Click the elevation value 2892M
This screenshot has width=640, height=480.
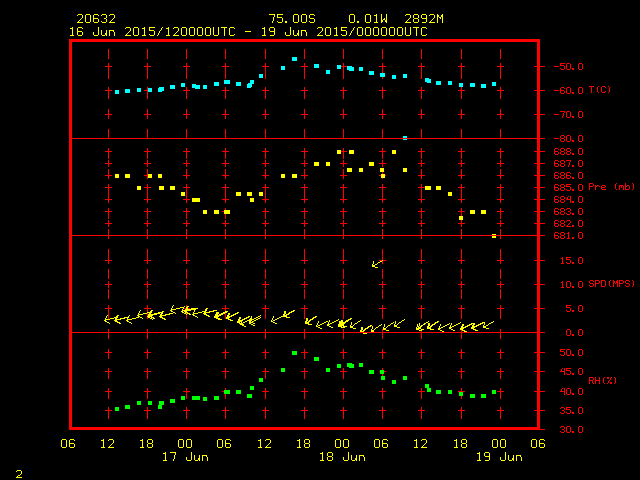[424, 19]
